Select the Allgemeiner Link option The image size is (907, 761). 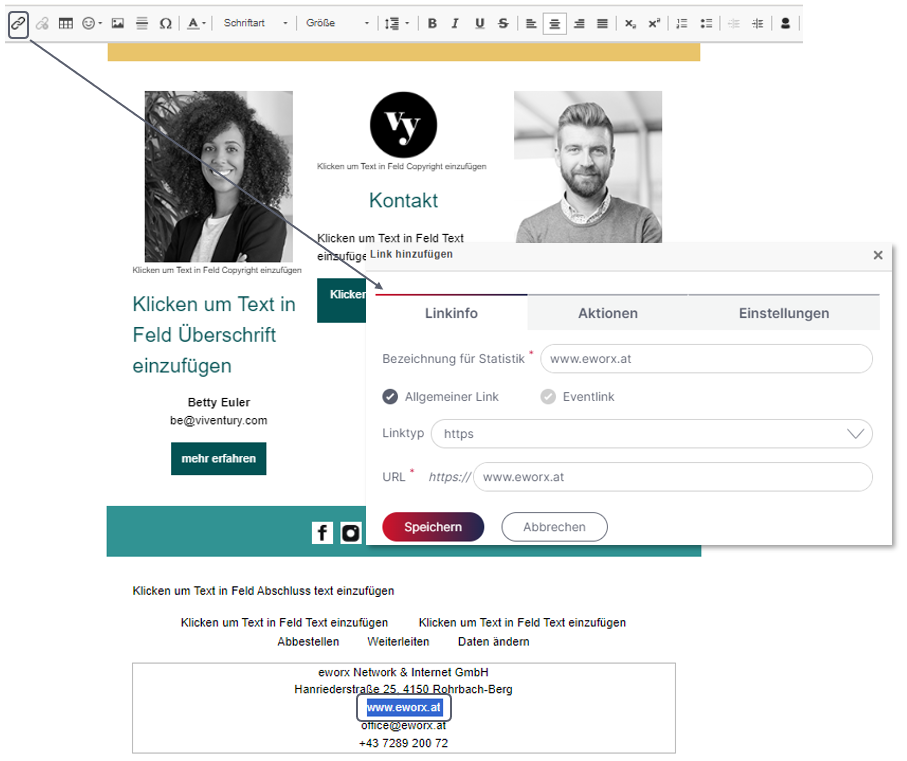(440, 397)
